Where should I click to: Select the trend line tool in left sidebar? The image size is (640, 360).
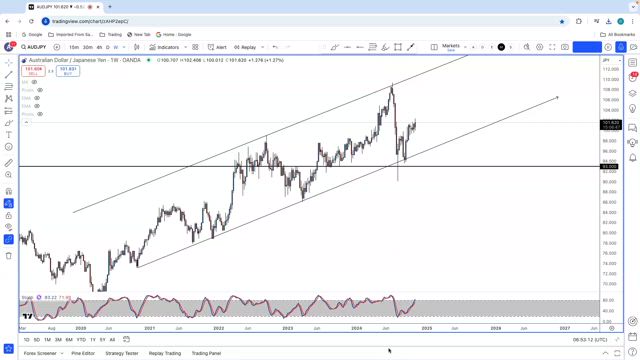tap(9, 75)
